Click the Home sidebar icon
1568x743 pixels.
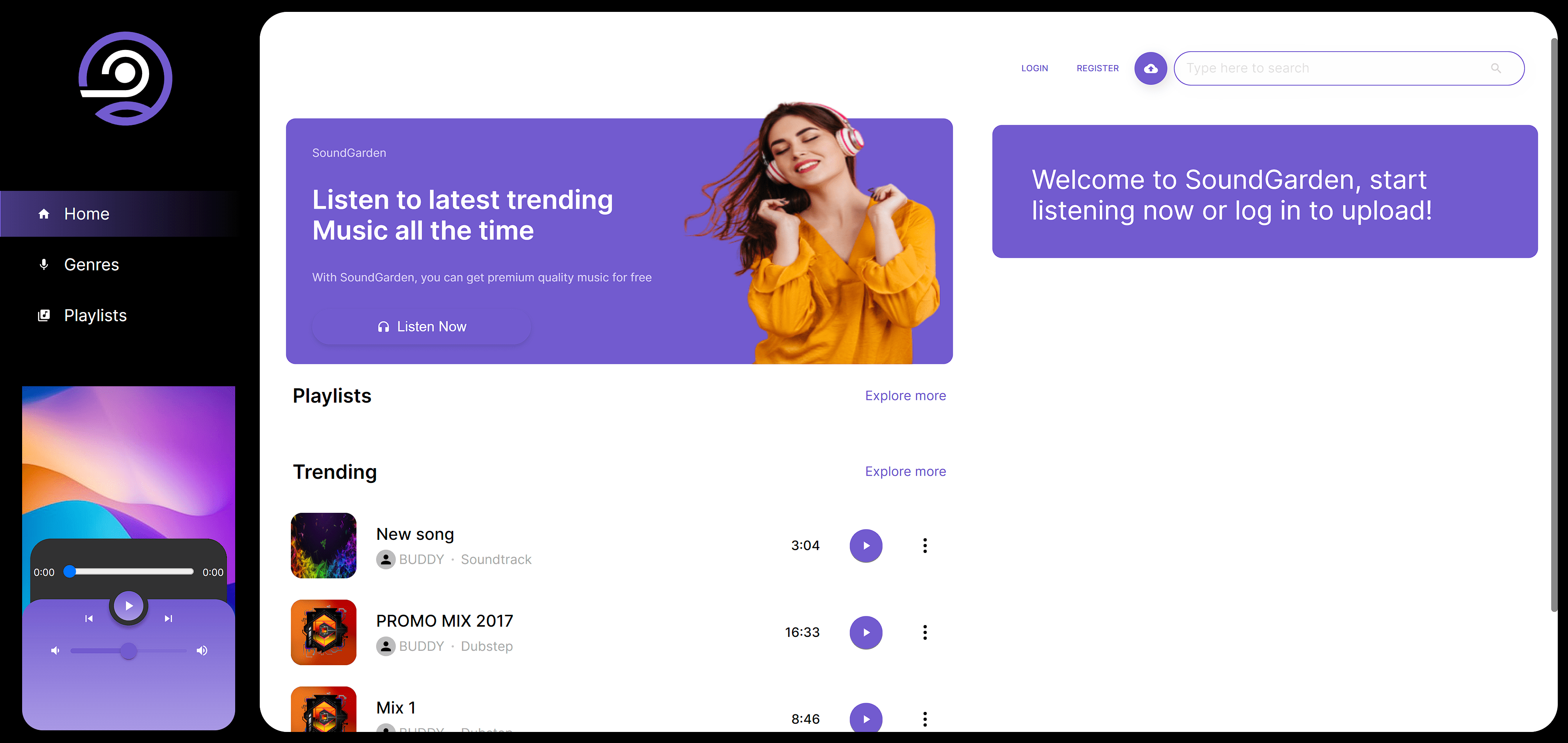(x=44, y=213)
